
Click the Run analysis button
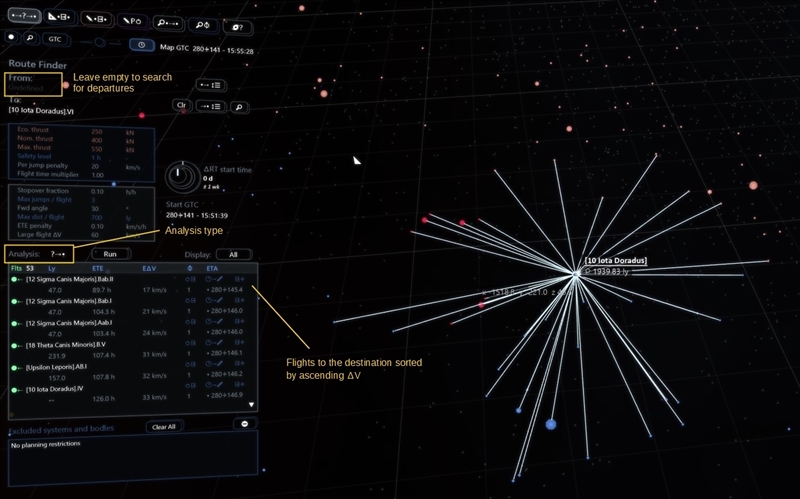click(110, 254)
